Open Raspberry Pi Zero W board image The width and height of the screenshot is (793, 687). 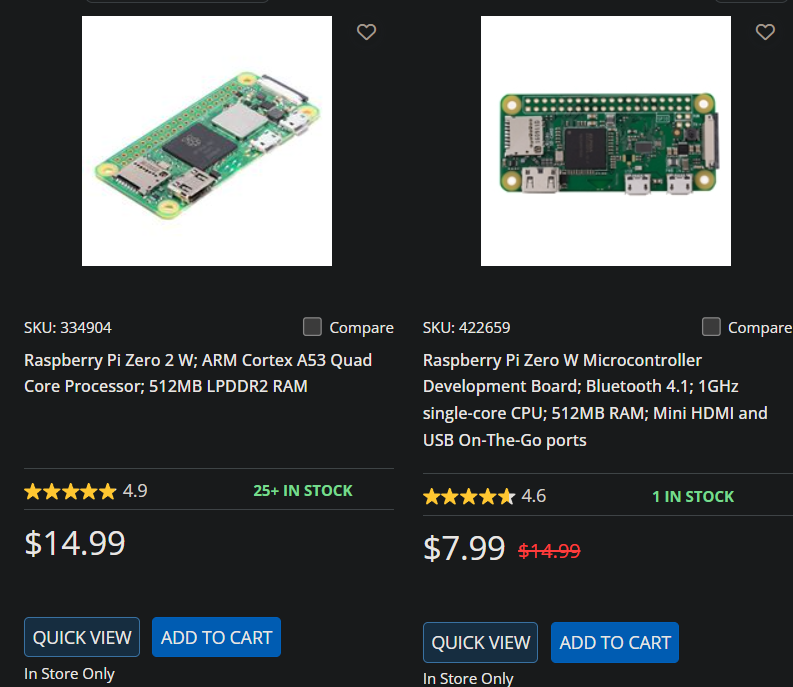pyautogui.click(x=606, y=141)
